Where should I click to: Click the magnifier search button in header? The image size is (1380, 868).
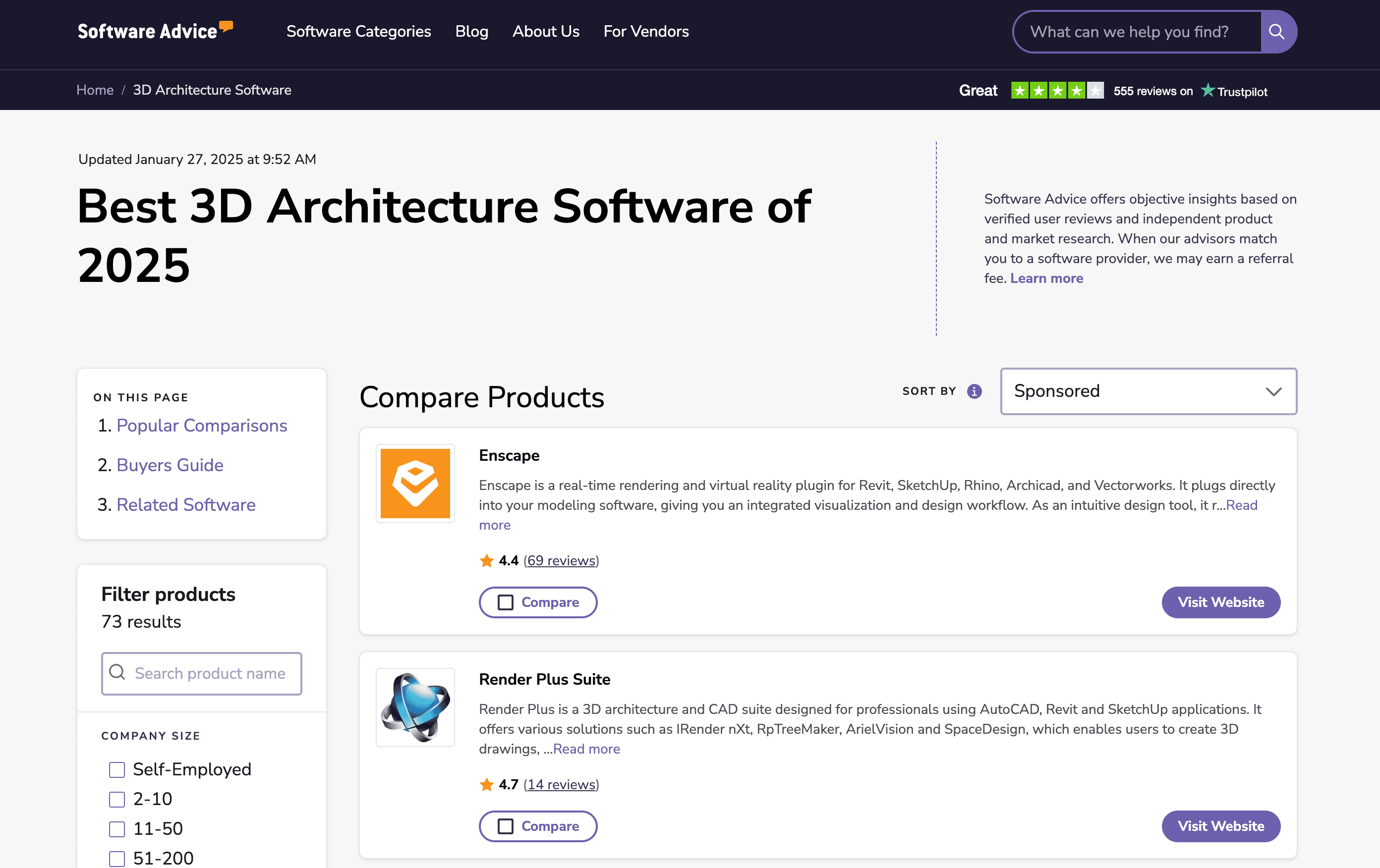pyautogui.click(x=1277, y=32)
